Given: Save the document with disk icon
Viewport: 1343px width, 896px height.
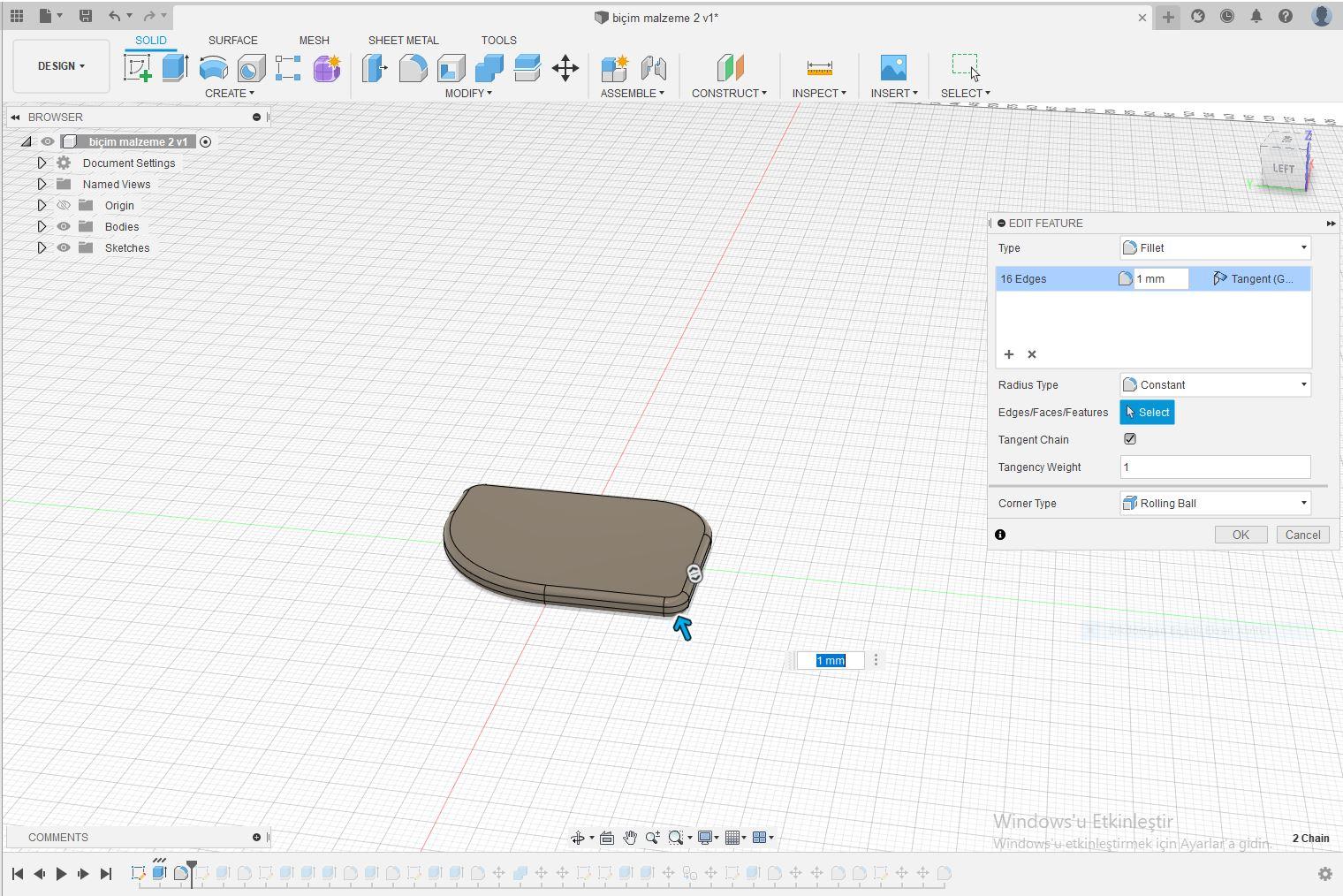Looking at the screenshot, I should tap(85, 16).
